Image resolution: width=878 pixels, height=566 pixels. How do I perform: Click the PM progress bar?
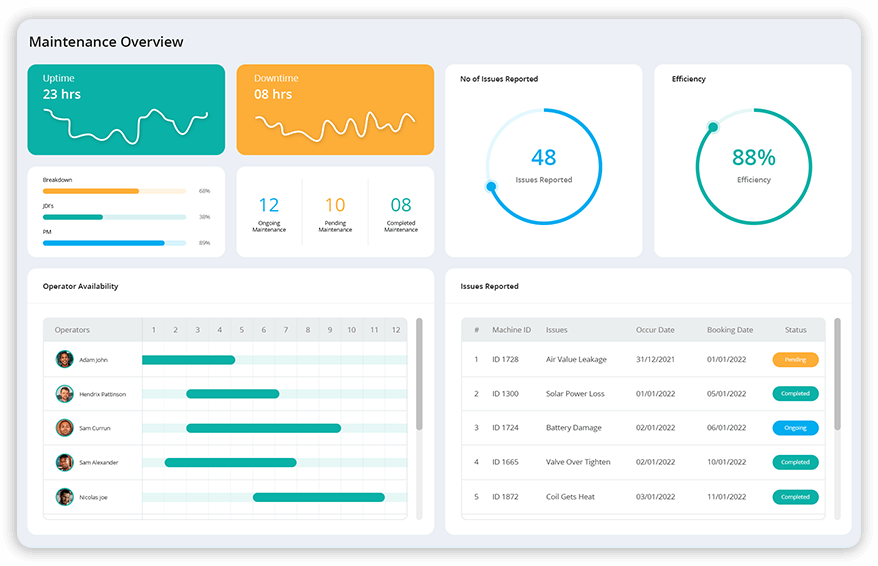coord(114,242)
